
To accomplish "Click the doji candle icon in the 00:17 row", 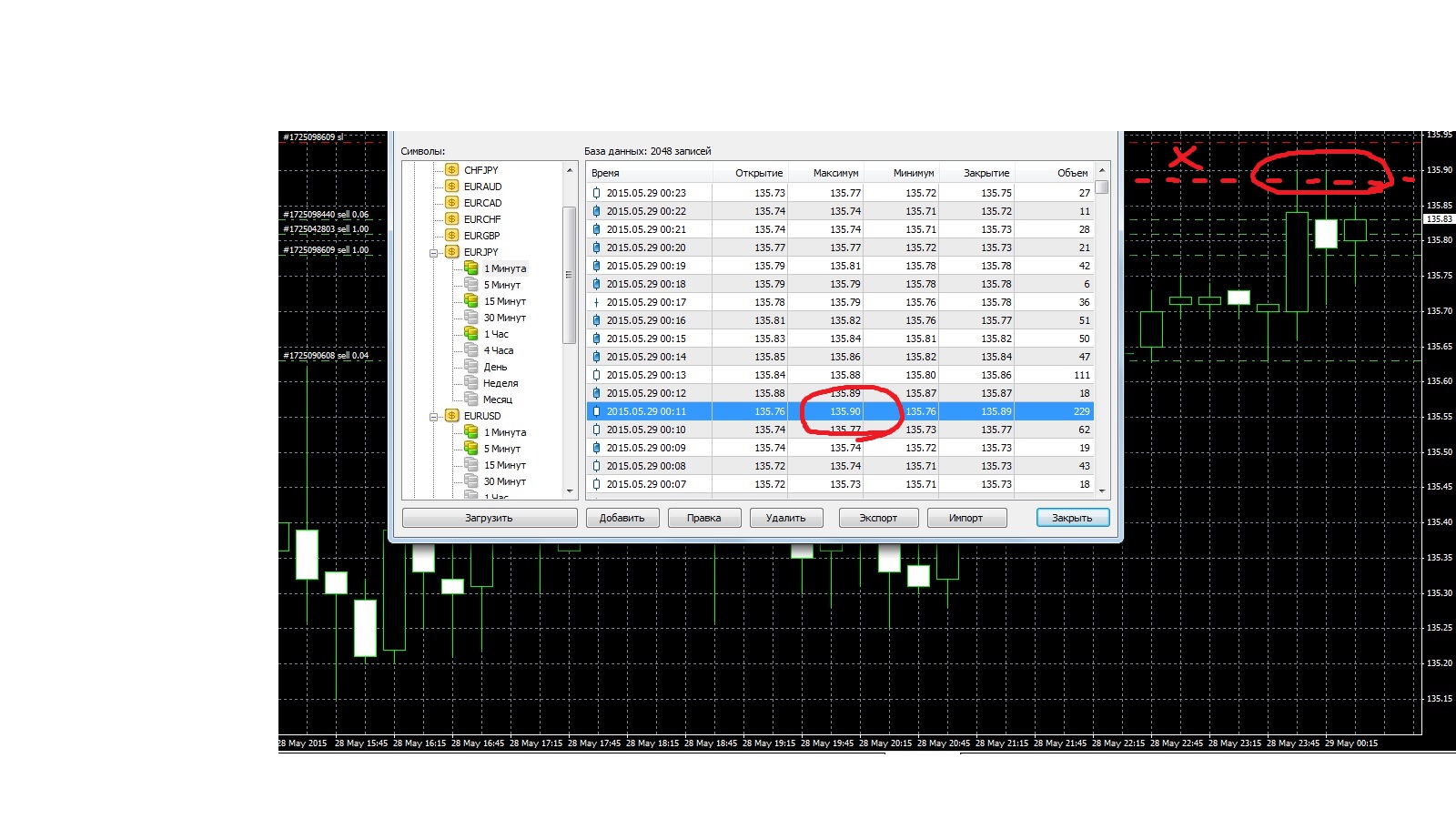I will [x=596, y=302].
